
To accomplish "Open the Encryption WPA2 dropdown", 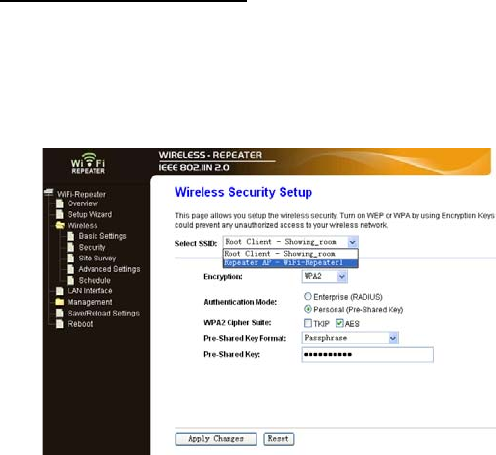I will [x=325, y=276].
